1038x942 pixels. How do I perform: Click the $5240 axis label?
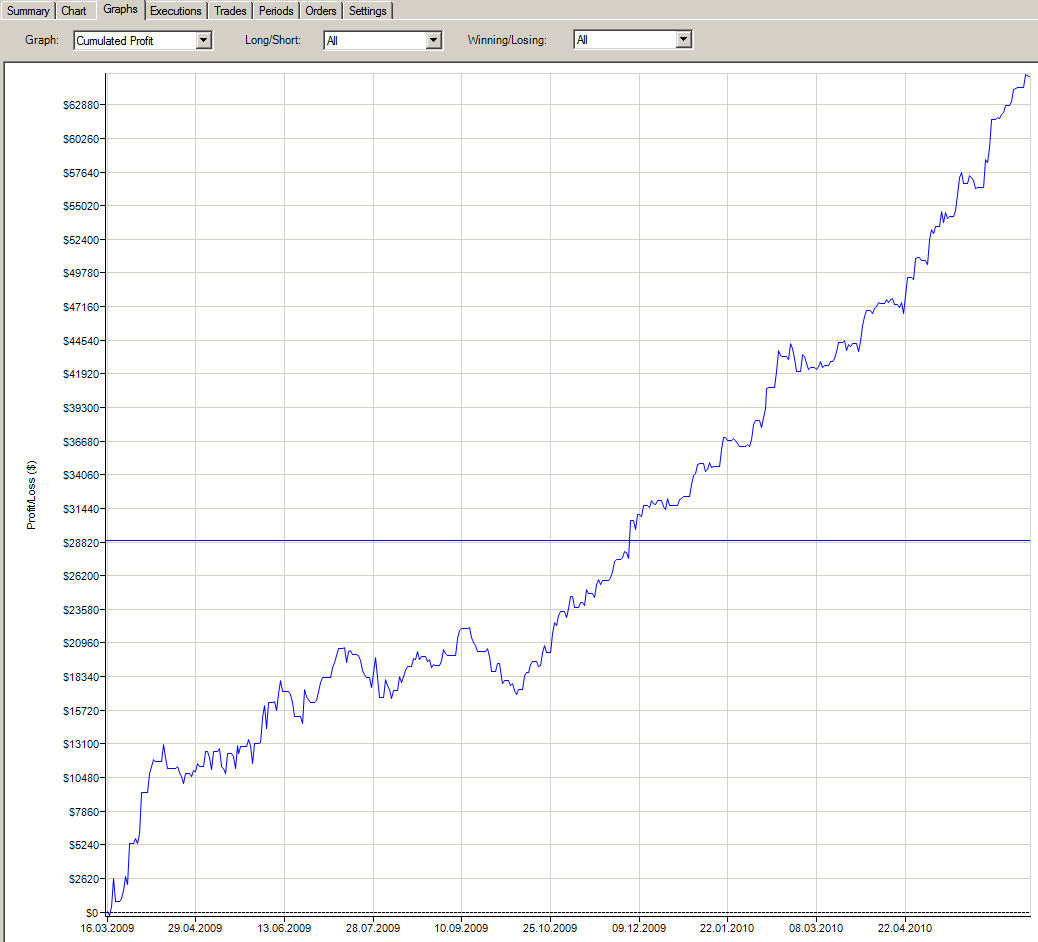pyautogui.click(x=84, y=845)
